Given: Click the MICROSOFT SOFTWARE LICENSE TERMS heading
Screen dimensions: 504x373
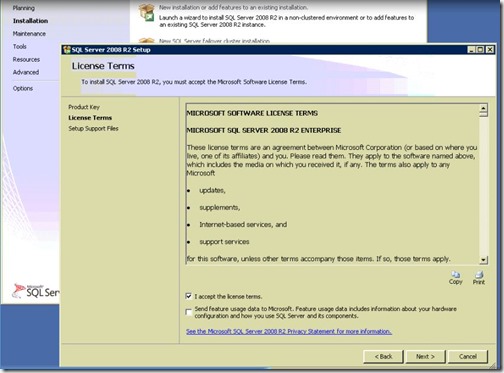Looking at the screenshot, I should (252, 113).
